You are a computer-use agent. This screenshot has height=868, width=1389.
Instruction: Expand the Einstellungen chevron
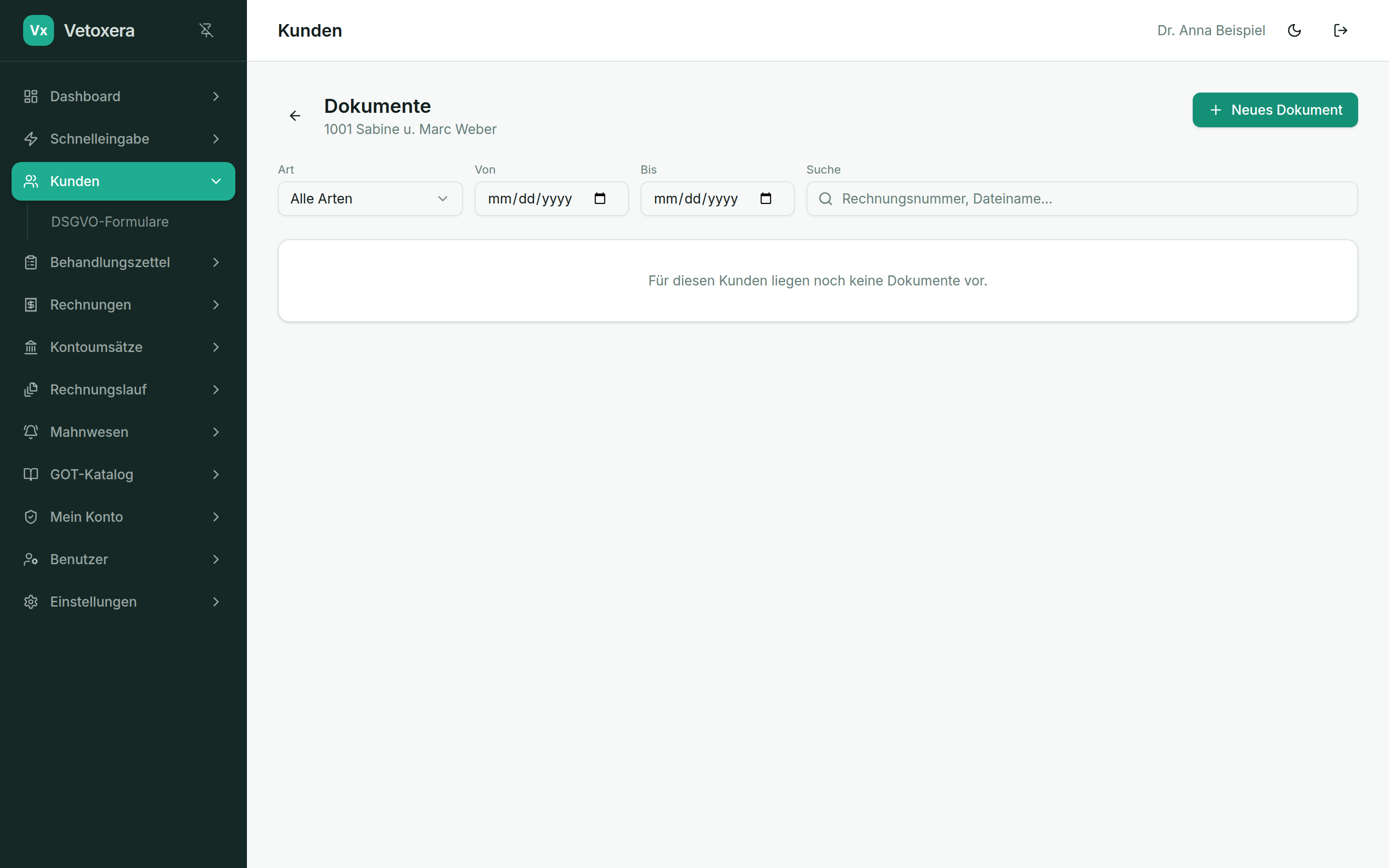(x=216, y=602)
